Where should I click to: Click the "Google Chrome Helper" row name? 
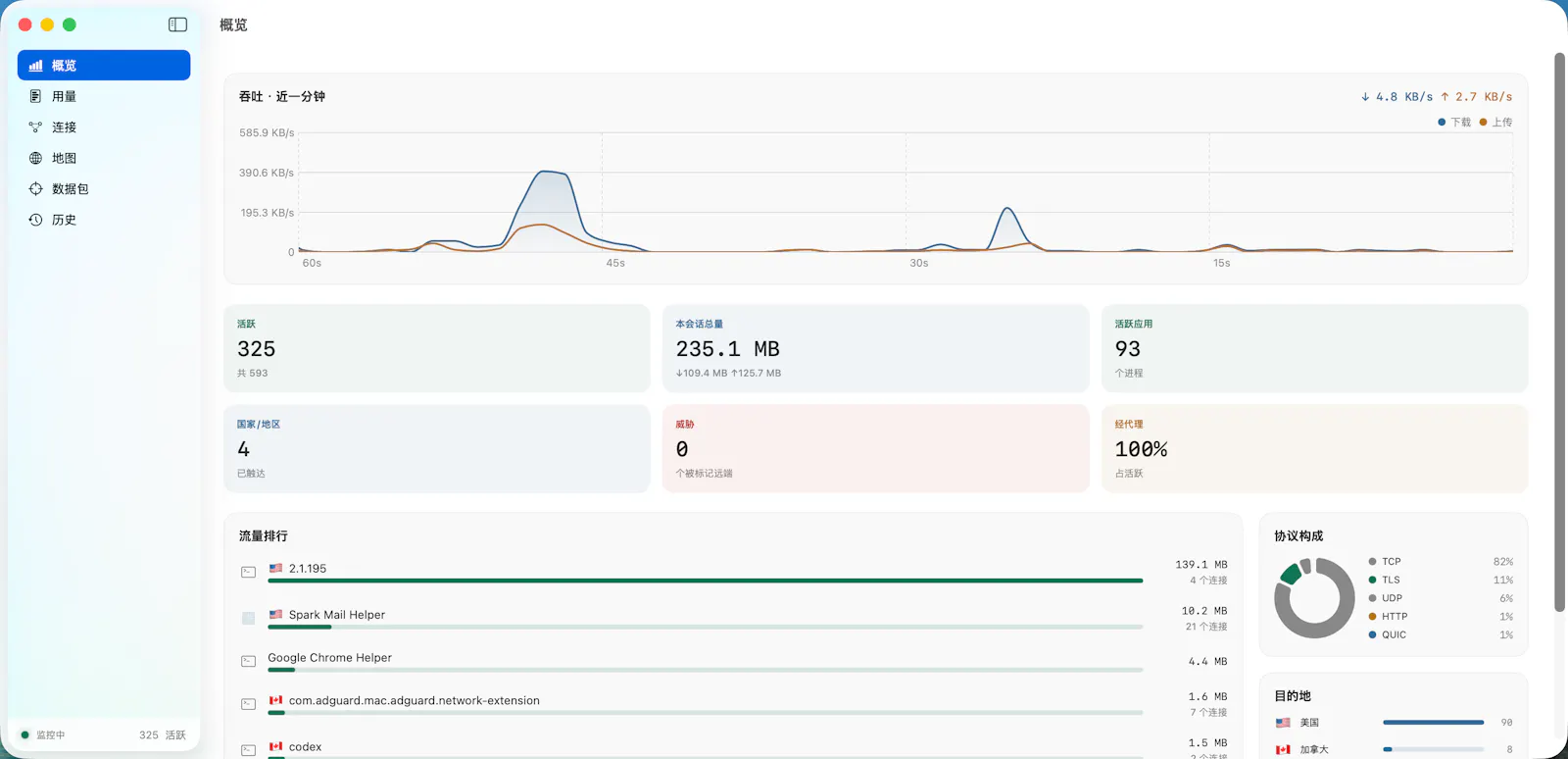(x=330, y=658)
